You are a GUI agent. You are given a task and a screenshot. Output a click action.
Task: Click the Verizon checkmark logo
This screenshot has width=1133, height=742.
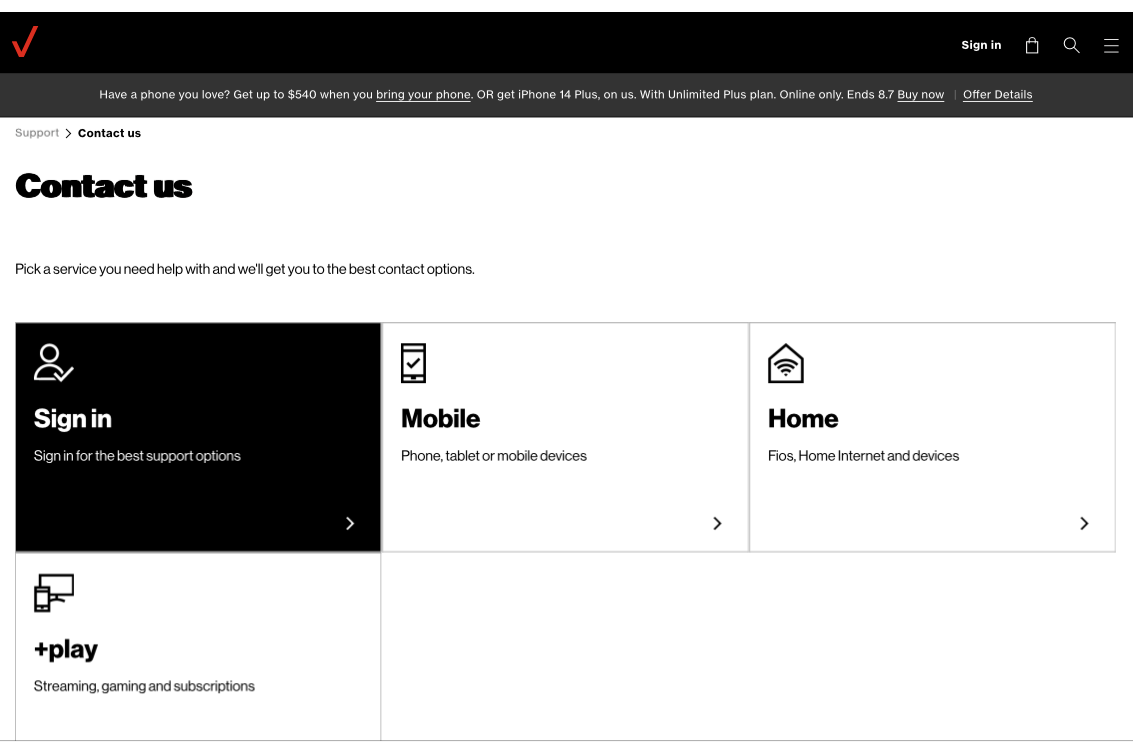coord(25,42)
